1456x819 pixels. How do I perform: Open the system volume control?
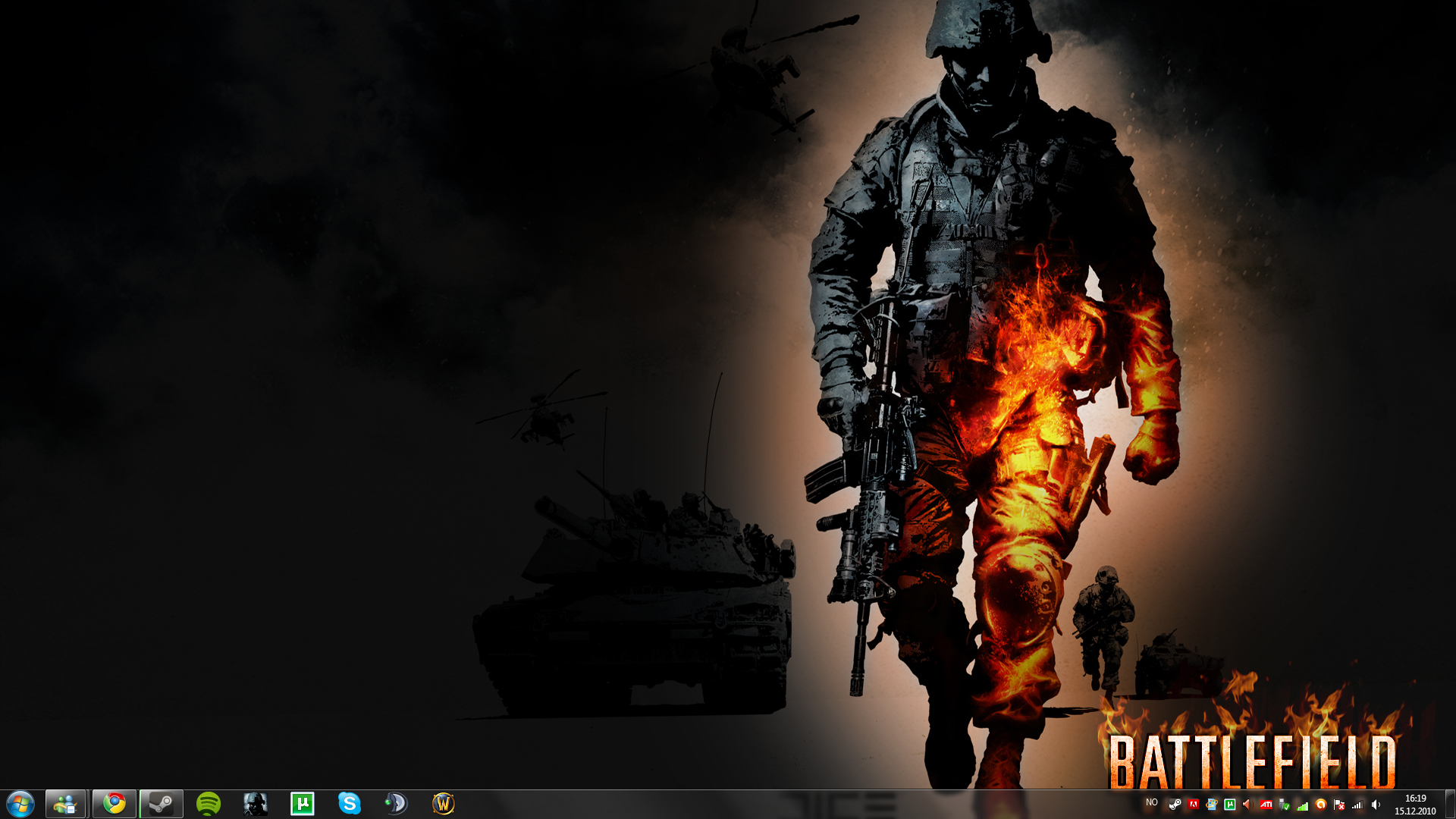[x=1376, y=805]
